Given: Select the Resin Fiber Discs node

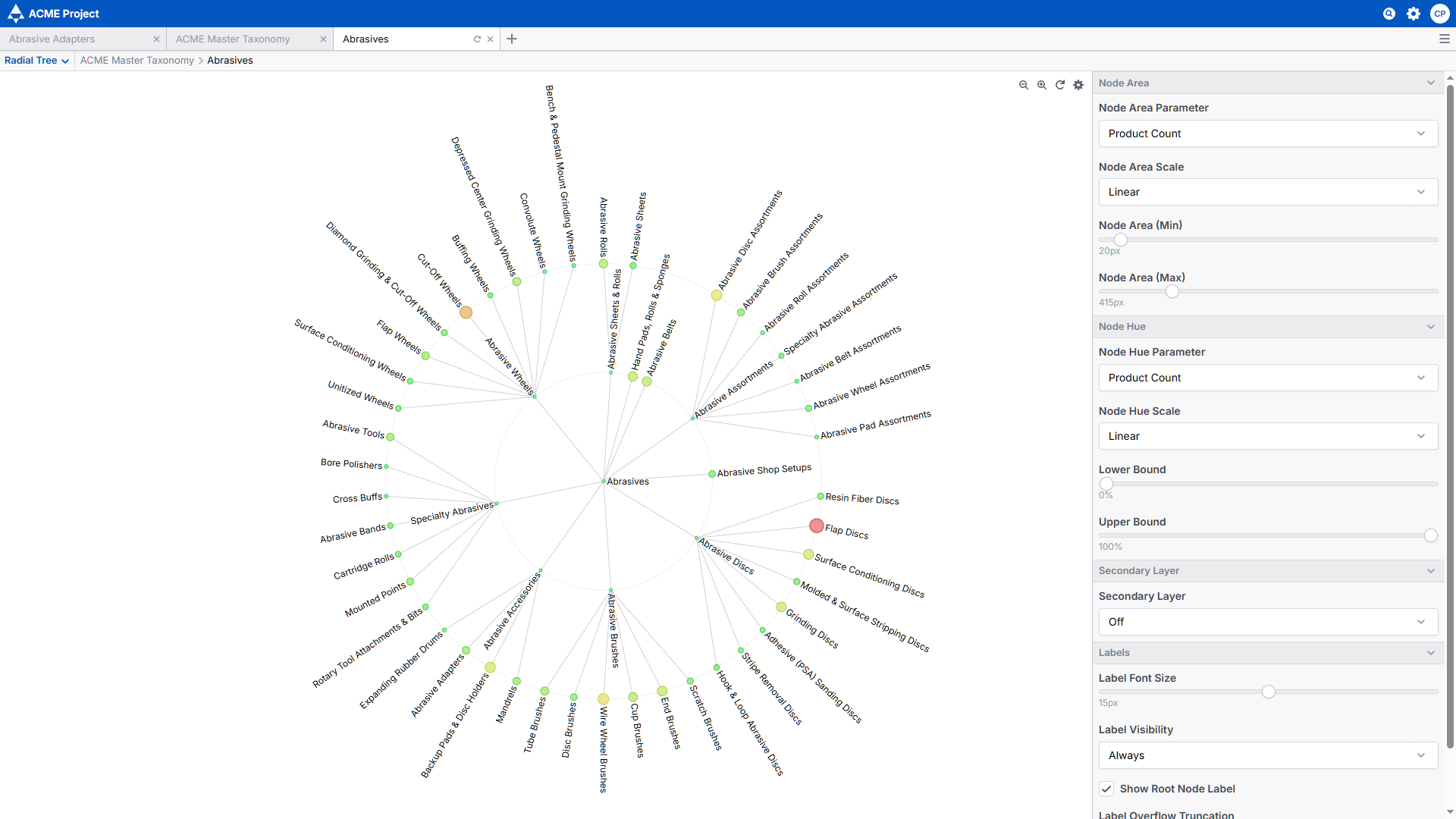Looking at the screenshot, I should click(821, 497).
